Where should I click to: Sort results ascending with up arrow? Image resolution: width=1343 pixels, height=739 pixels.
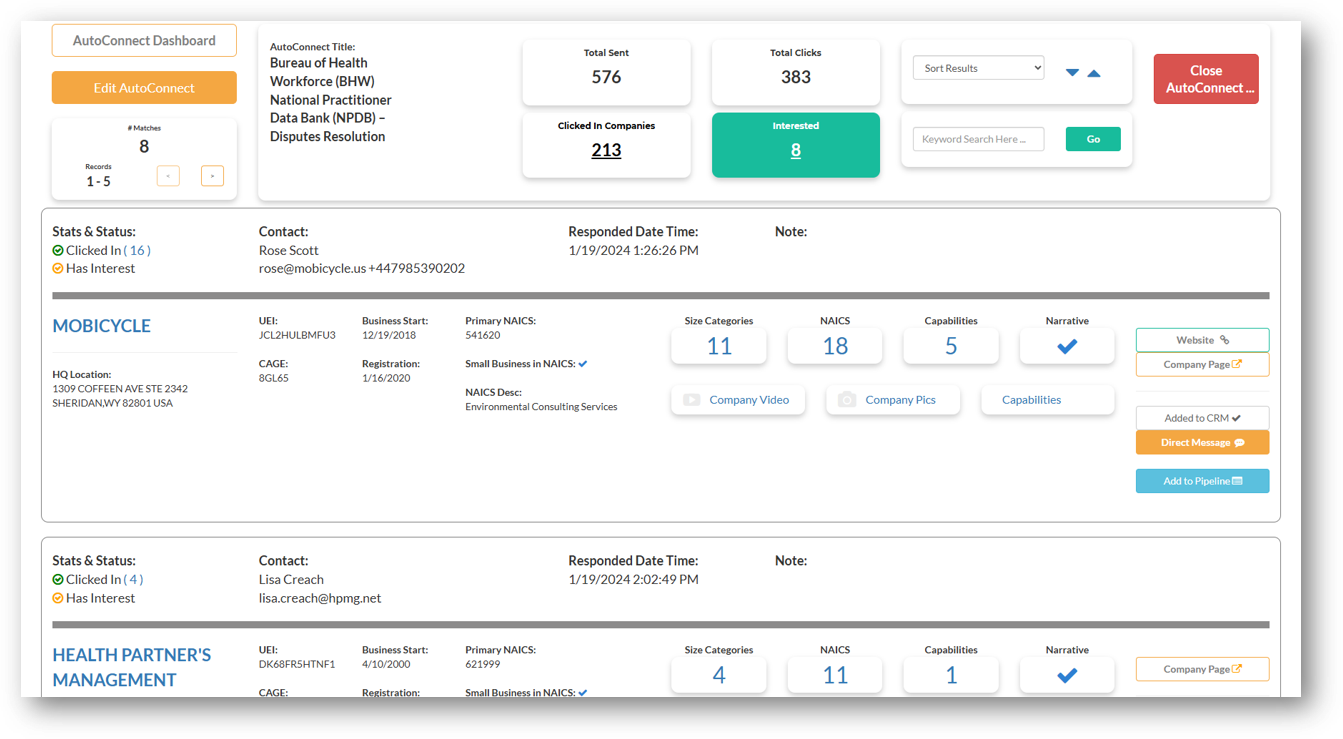click(1094, 73)
